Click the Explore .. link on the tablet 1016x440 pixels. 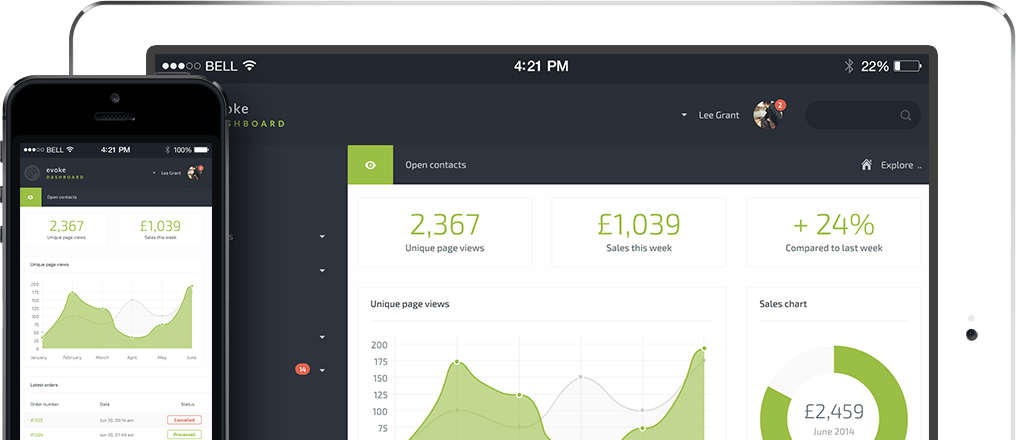click(901, 165)
